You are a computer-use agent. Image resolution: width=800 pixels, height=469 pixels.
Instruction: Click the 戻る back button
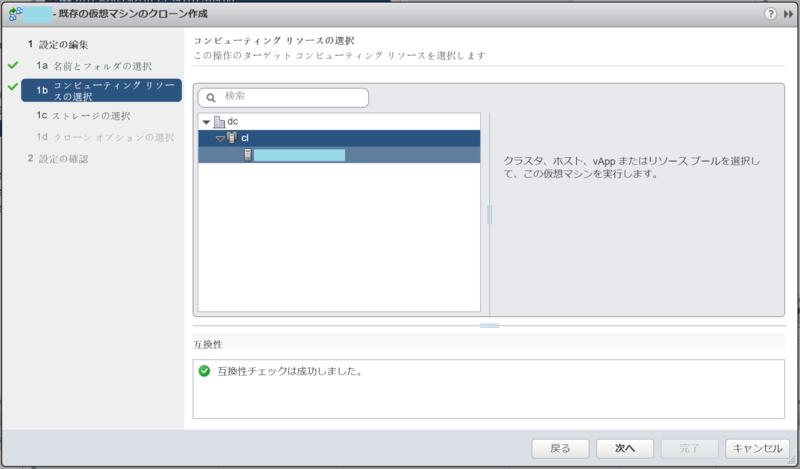tap(560, 449)
